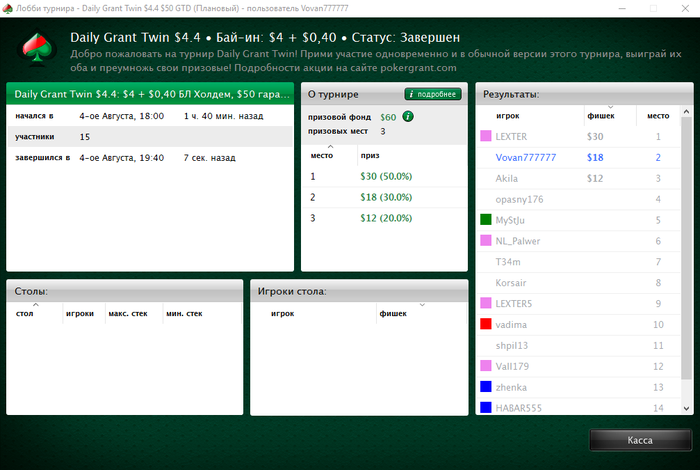Viewport: 700px width, 470px height.
Task: Select player NL_Palwer in results
Action: pos(579,241)
